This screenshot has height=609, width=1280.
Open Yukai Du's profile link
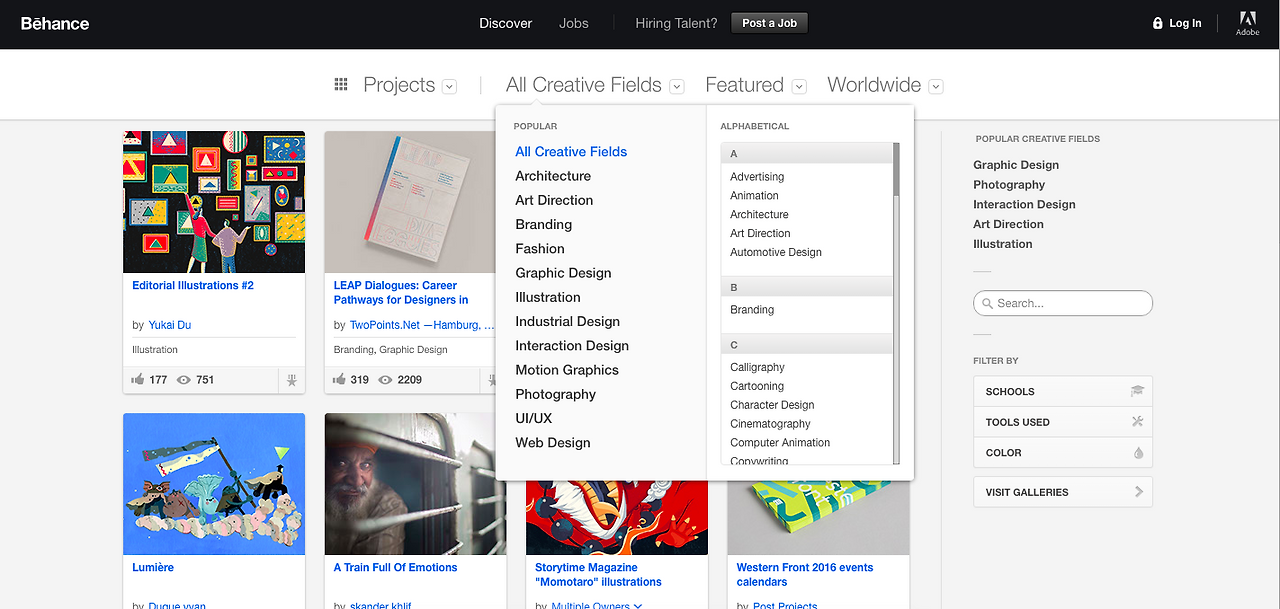(x=169, y=324)
